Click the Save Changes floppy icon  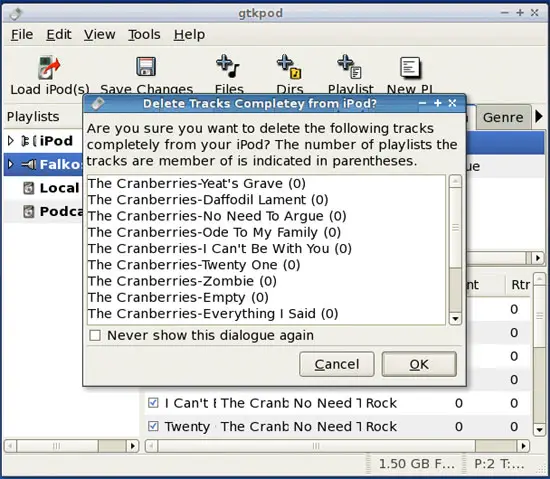click(146, 67)
